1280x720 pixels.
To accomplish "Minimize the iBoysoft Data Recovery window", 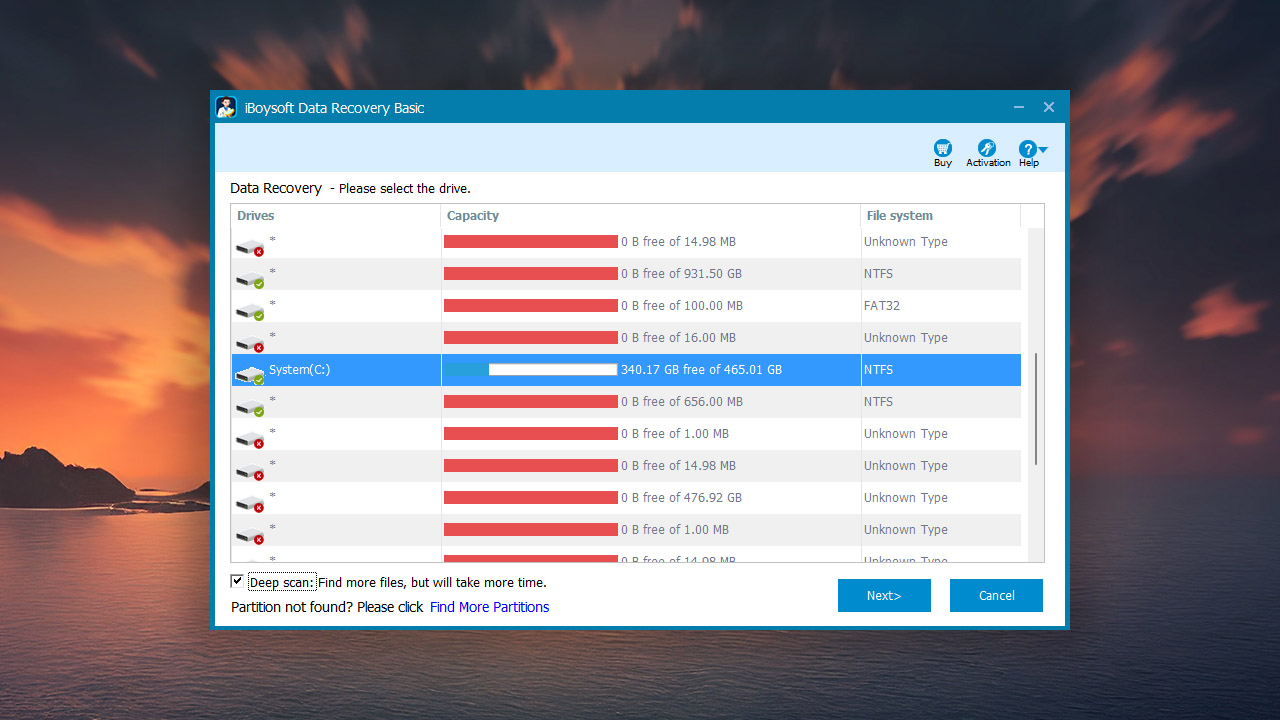I will click(x=1018, y=107).
